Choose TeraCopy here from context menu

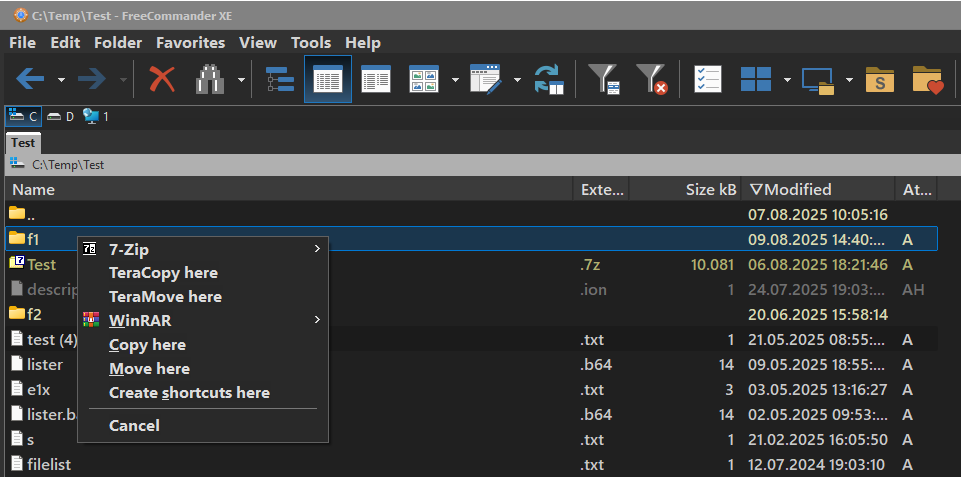pos(163,273)
